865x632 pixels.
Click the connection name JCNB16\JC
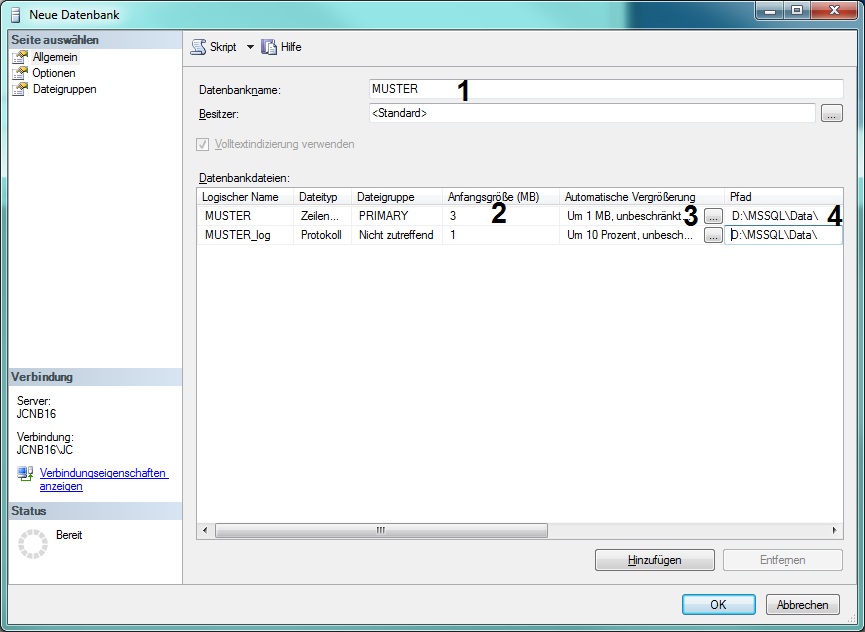[45, 449]
